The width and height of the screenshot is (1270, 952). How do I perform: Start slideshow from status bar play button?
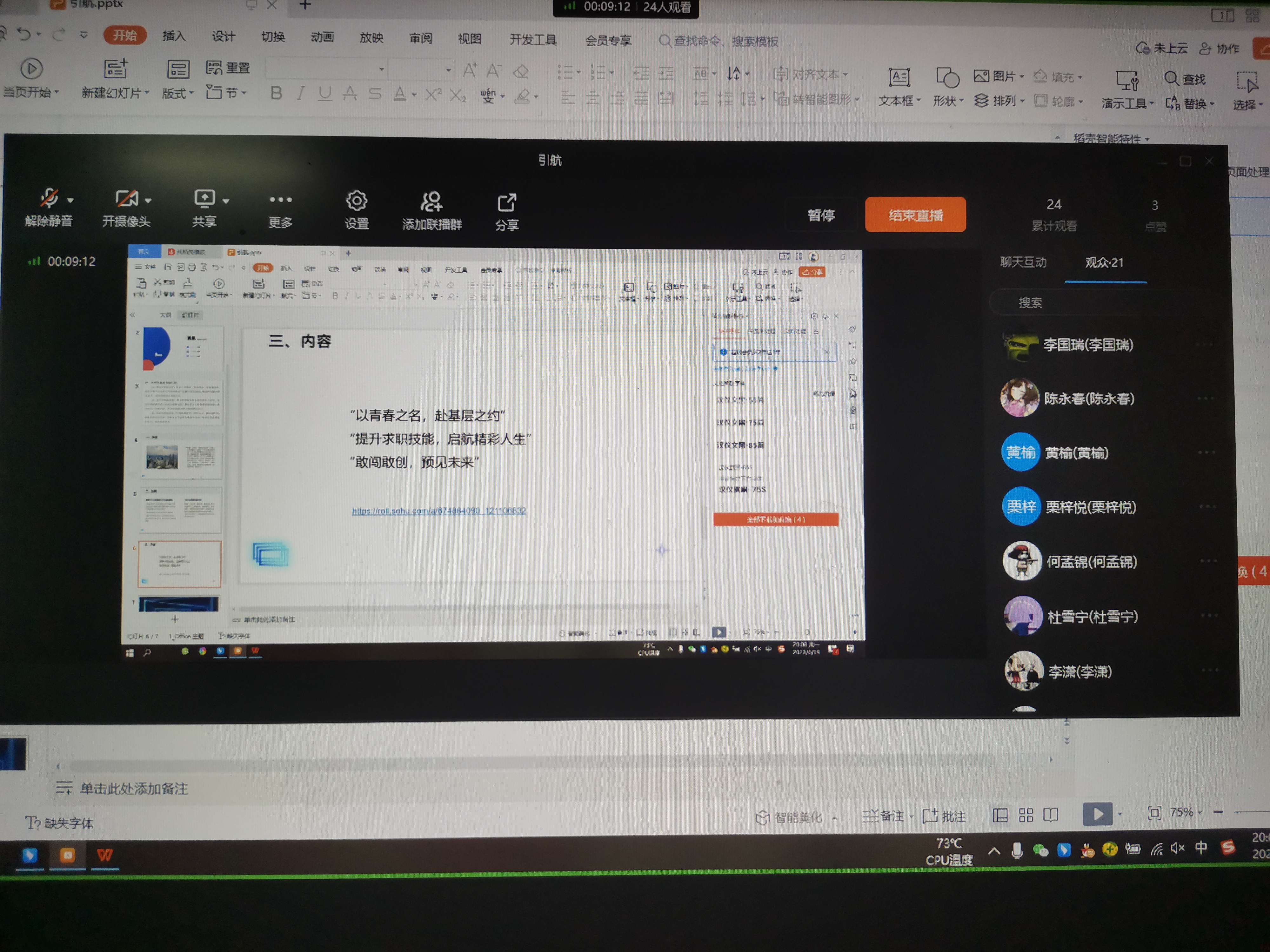click(x=1097, y=814)
